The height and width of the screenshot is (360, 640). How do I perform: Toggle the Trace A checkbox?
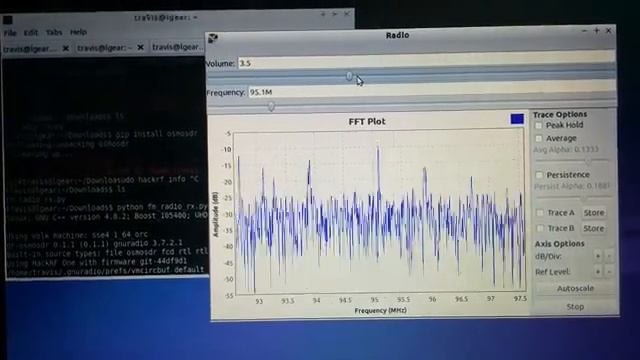pyautogui.click(x=540, y=213)
